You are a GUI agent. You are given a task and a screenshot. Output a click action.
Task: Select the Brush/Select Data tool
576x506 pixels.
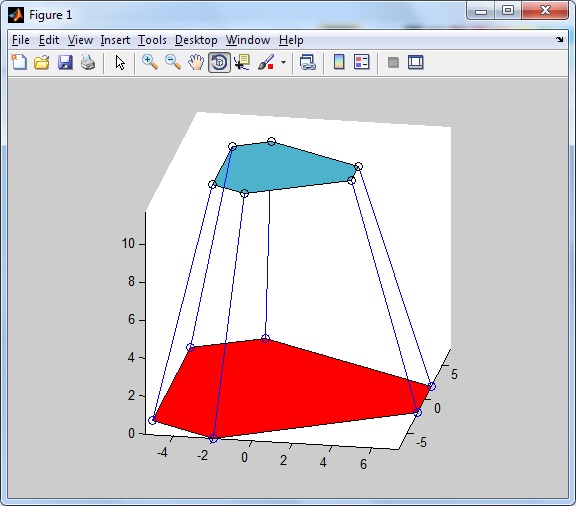(266, 62)
